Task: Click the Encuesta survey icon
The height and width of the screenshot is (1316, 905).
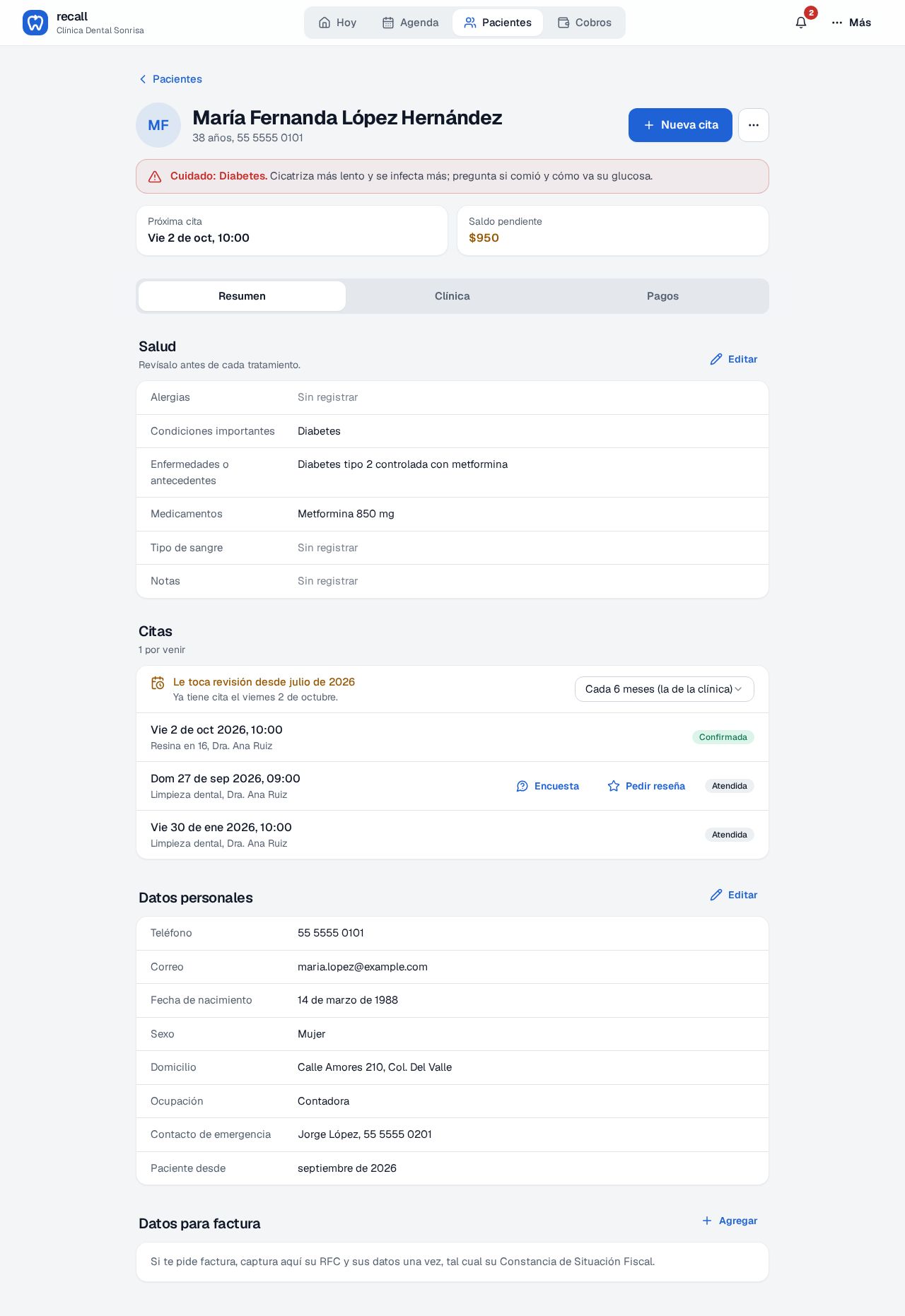Action: [522, 786]
